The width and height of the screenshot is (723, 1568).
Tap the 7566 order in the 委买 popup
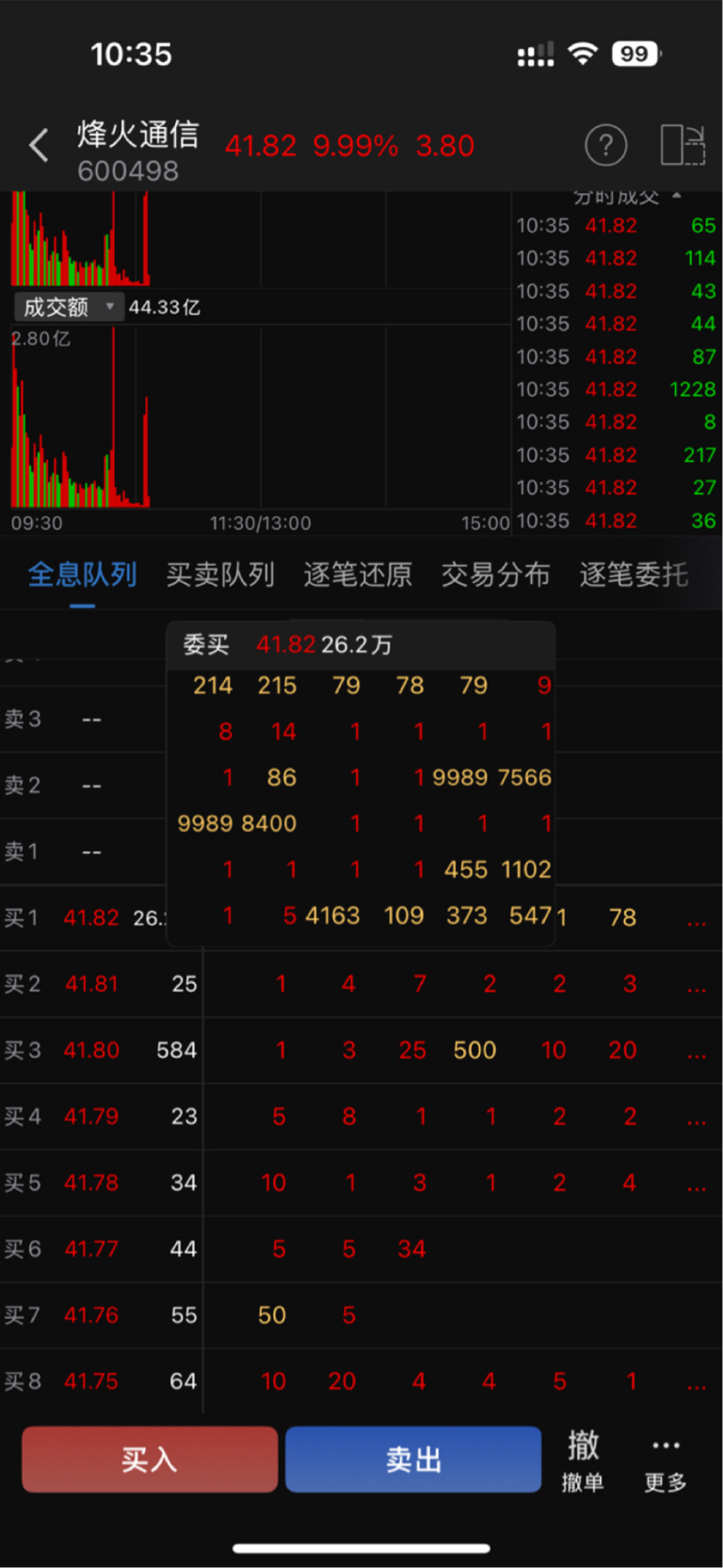click(x=524, y=777)
